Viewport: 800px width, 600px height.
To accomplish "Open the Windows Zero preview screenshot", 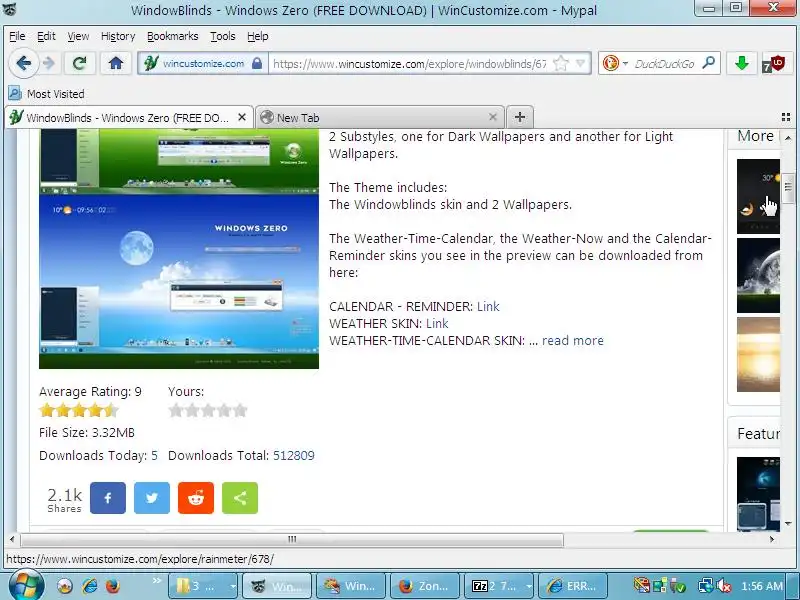I will click(x=179, y=248).
